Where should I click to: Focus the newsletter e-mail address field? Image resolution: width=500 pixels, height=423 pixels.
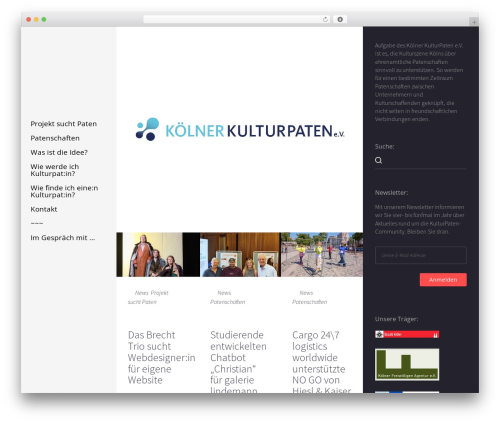click(421, 255)
